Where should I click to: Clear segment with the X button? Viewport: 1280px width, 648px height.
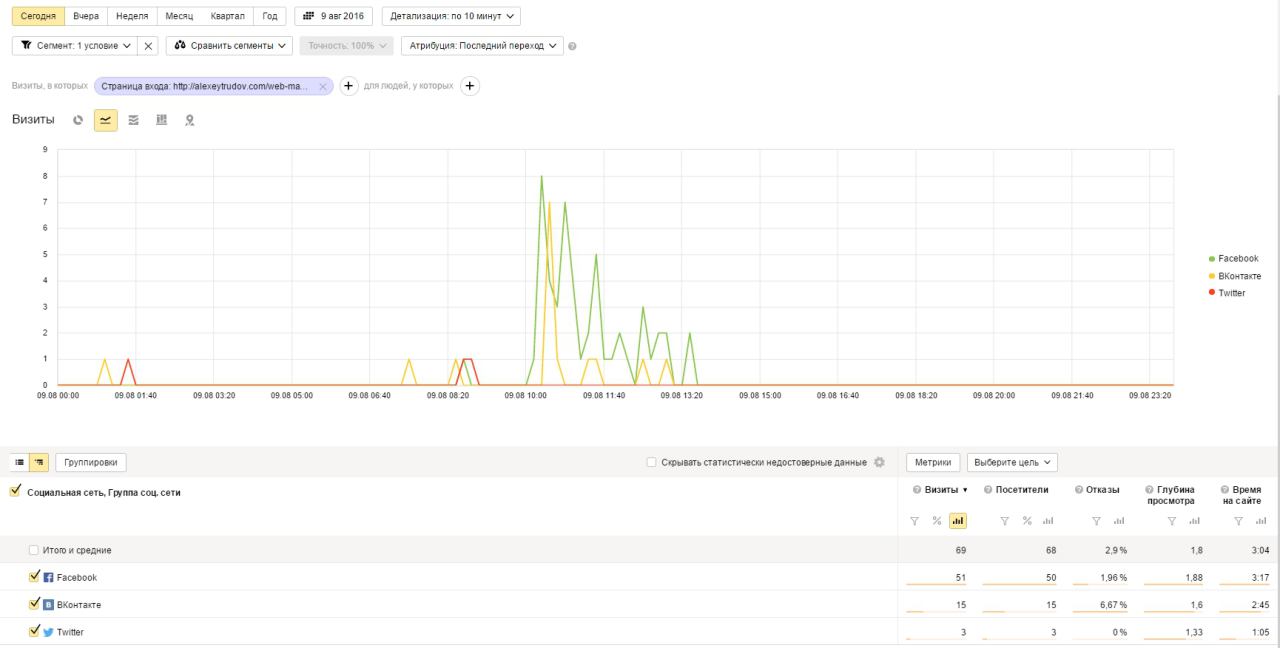pos(148,46)
